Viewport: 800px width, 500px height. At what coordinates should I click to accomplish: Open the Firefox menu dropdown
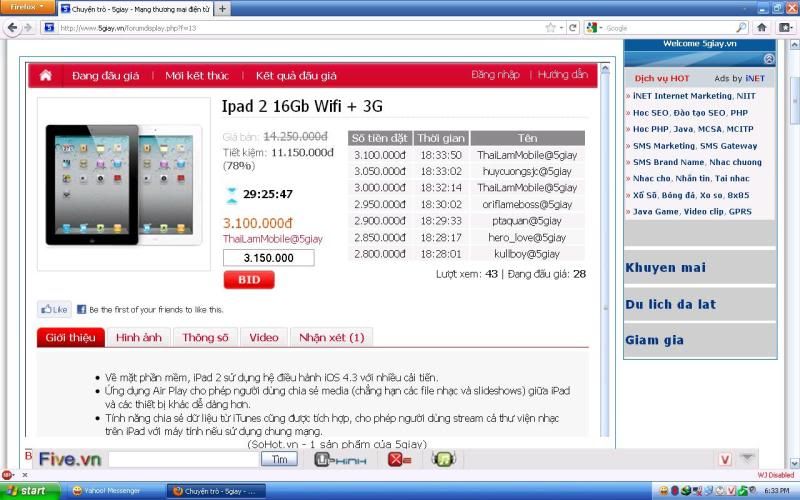[x=26, y=8]
